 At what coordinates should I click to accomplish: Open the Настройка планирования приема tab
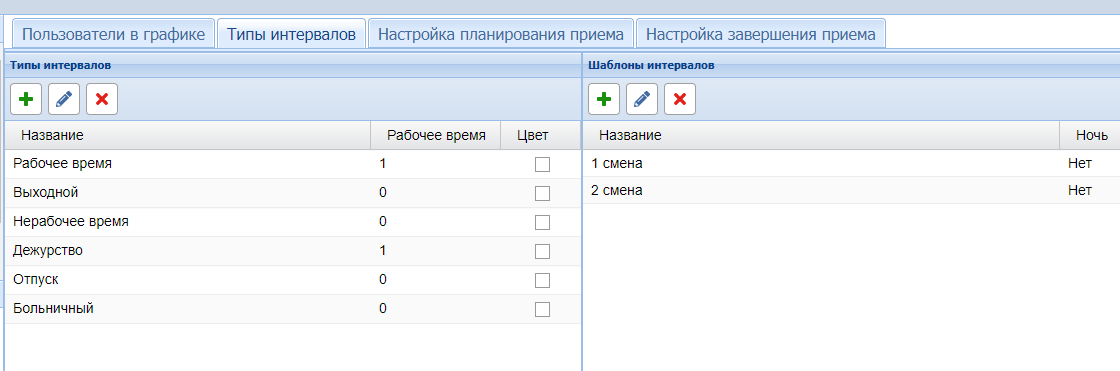(501, 34)
